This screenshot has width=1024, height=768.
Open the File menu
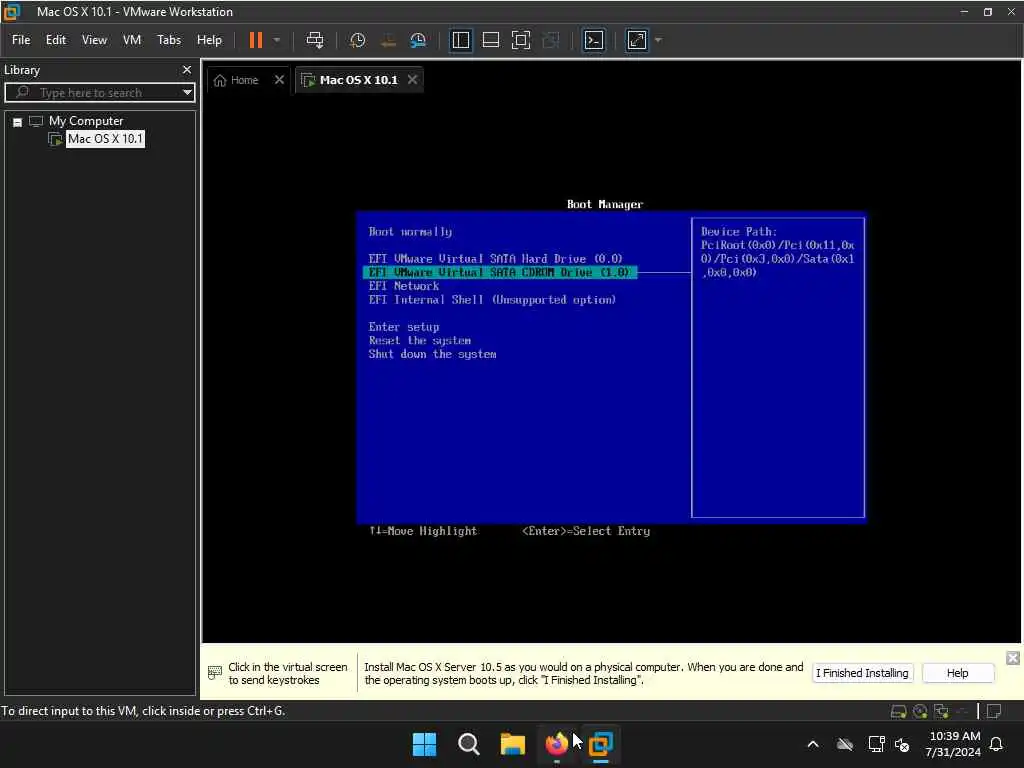click(21, 40)
